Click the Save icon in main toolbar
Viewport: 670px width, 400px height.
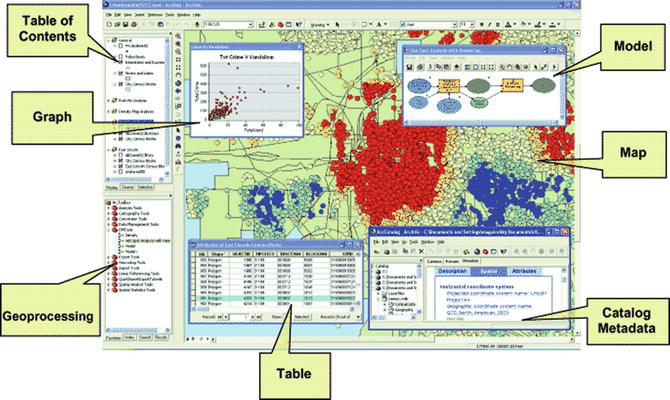pyautogui.click(x=126, y=24)
